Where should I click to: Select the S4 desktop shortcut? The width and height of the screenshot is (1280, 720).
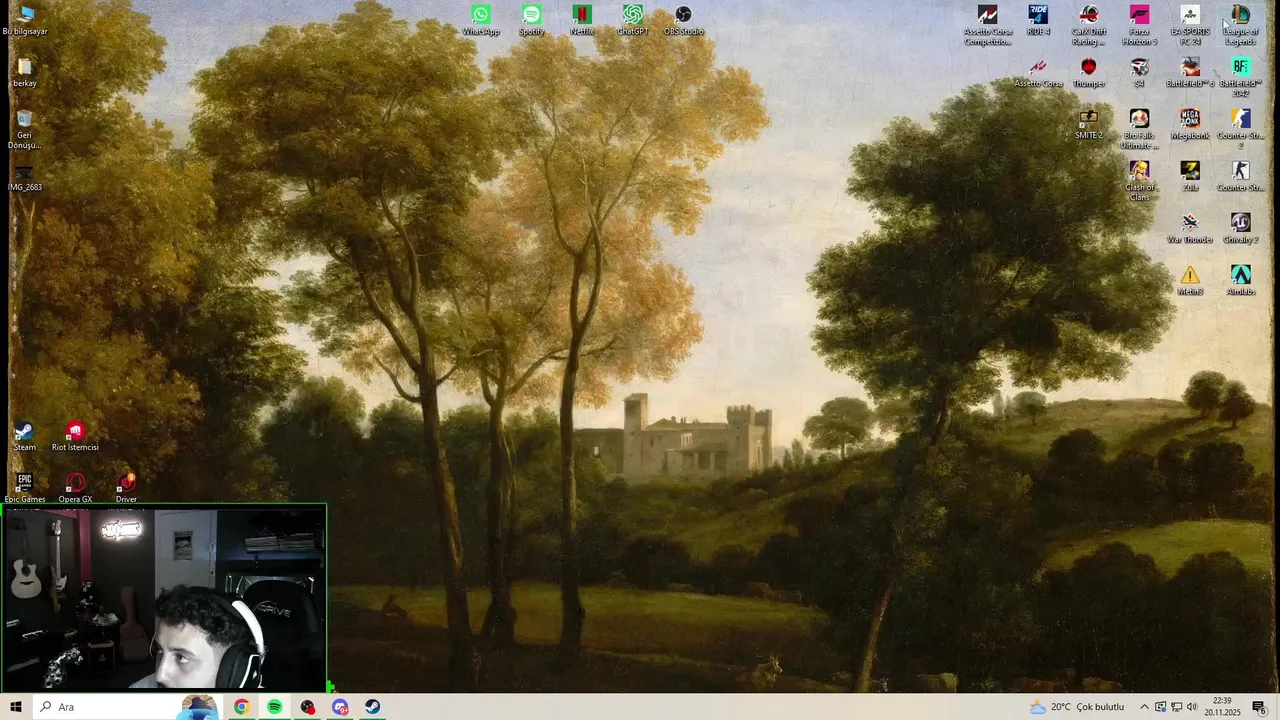click(1139, 73)
